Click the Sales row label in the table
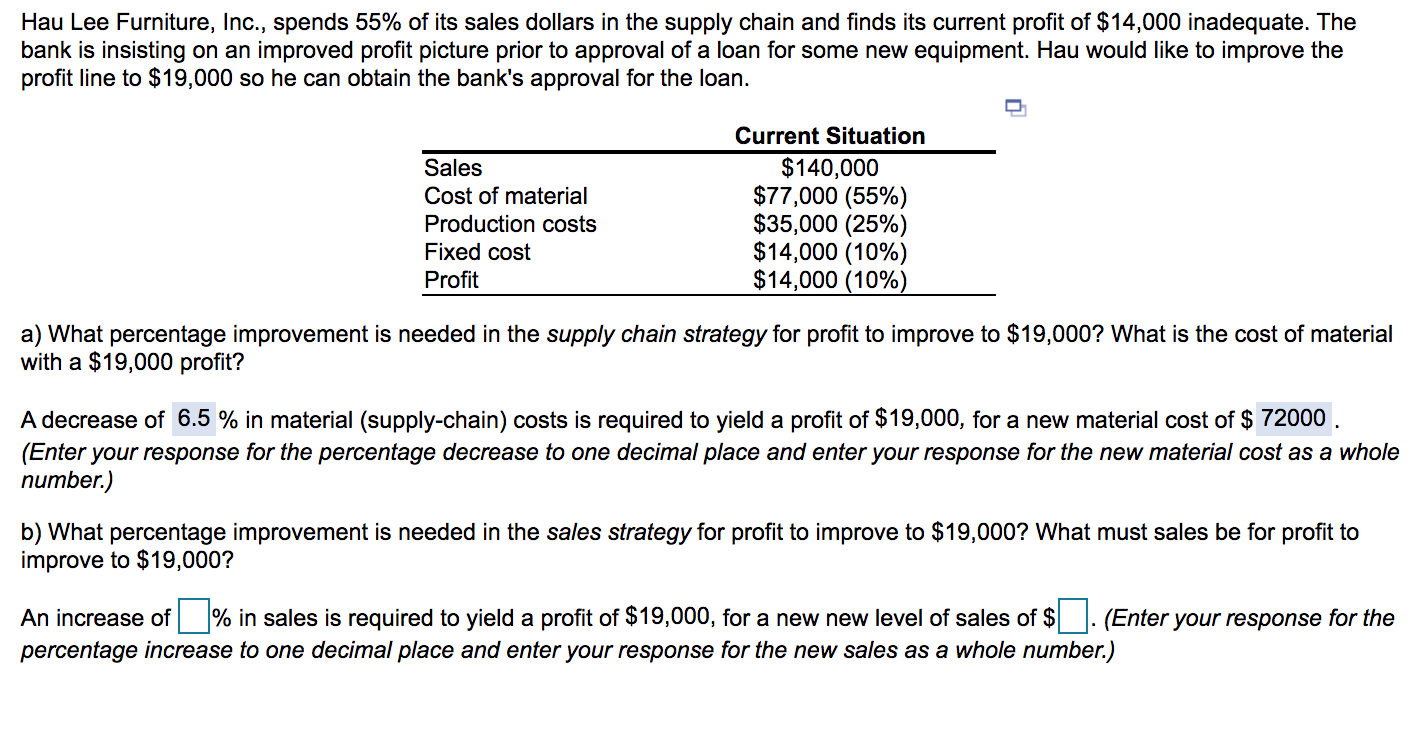This screenshot has width=1428, height=740. [x=452, y=167]
